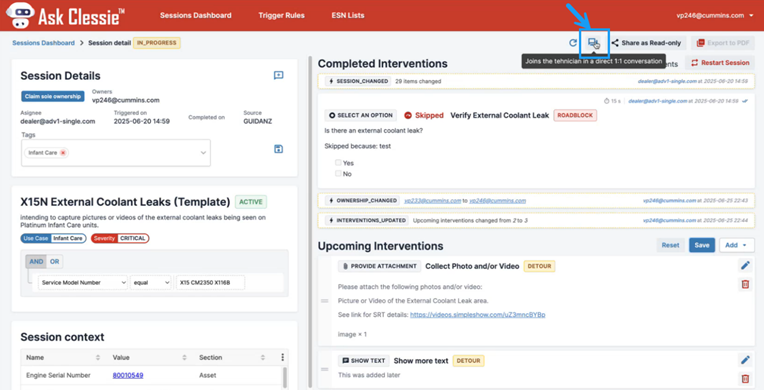The image size is (764, 390).
Task: Open the simpleshow video link
Action: tap(478, 315)
